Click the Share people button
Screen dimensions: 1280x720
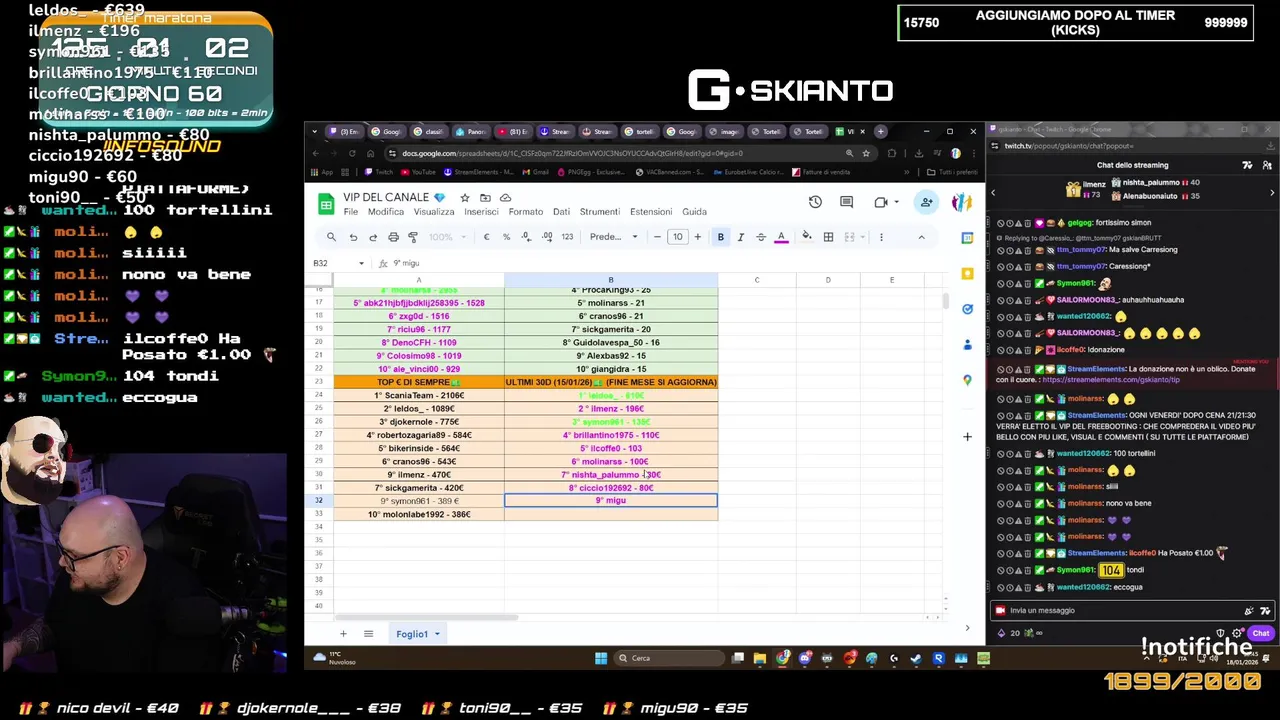click(x=926, y=202)
